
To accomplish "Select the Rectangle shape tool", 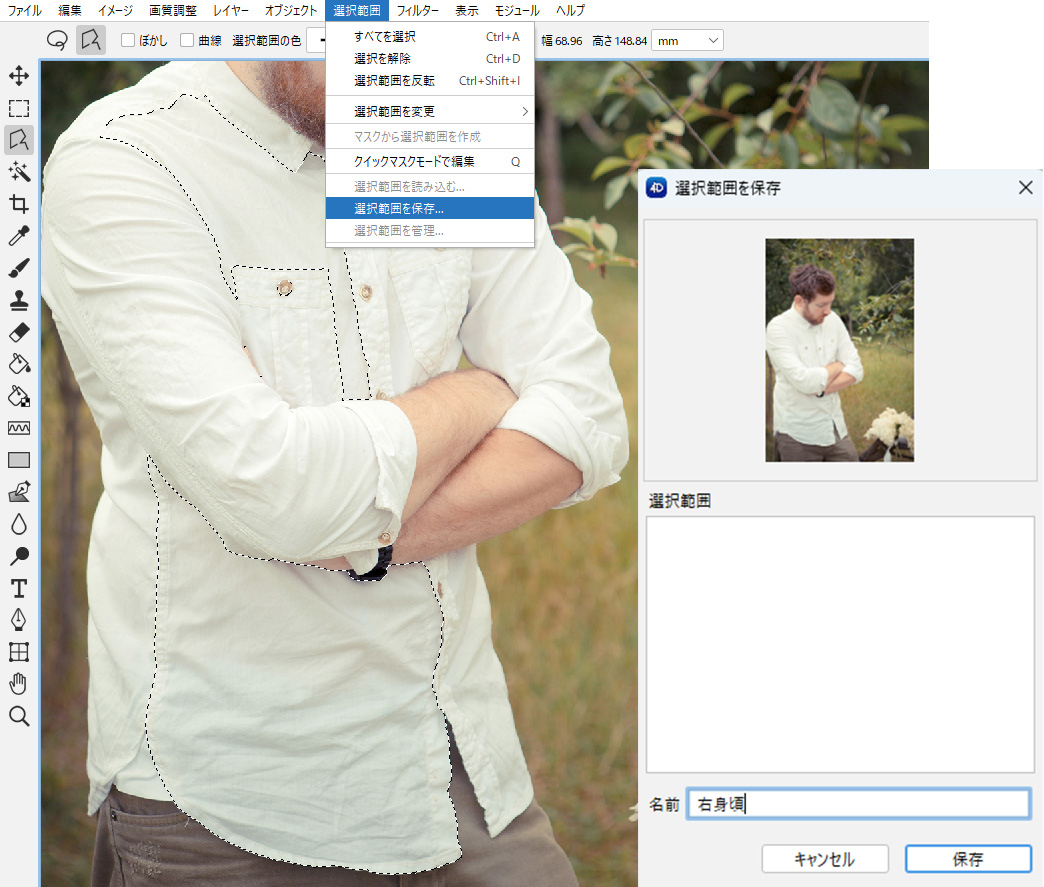I will (x=19, y=459).
